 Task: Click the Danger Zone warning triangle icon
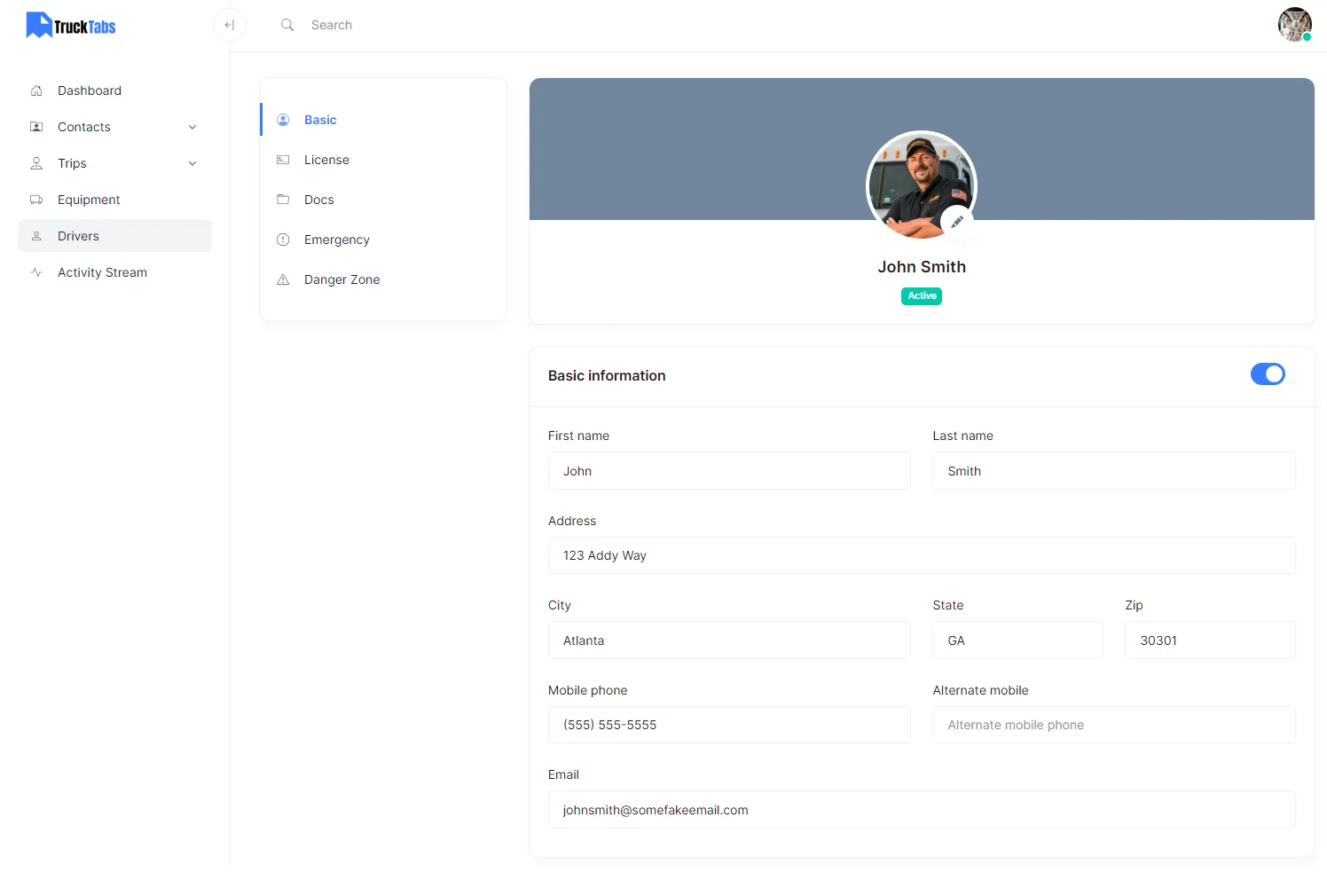[x=283, y=279]
